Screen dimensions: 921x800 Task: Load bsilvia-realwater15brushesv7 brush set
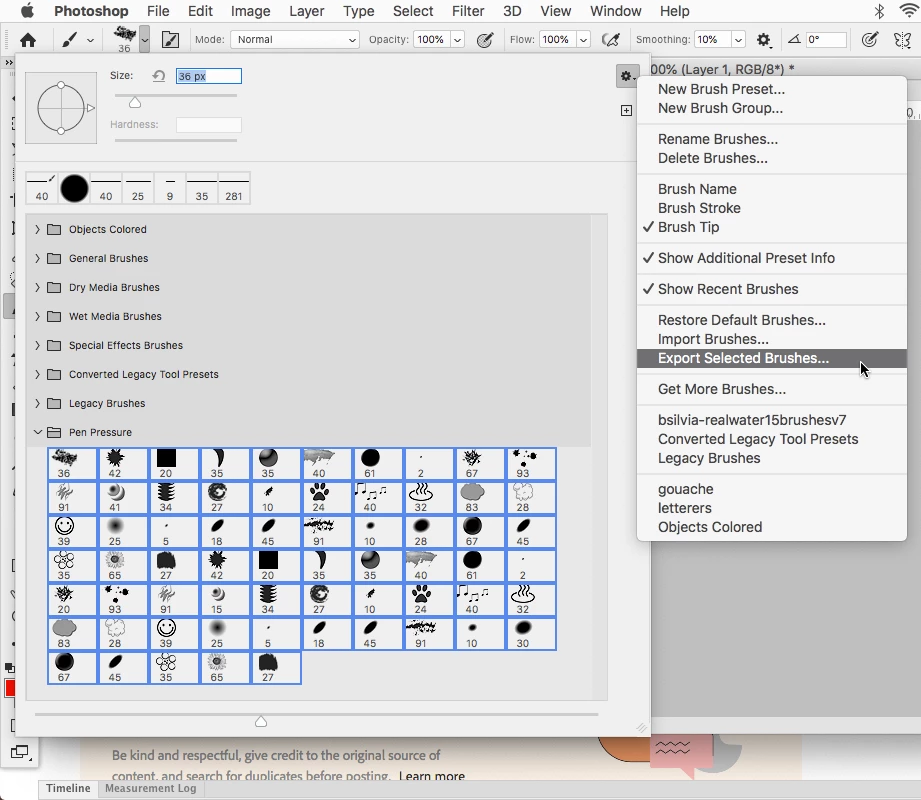752,420
